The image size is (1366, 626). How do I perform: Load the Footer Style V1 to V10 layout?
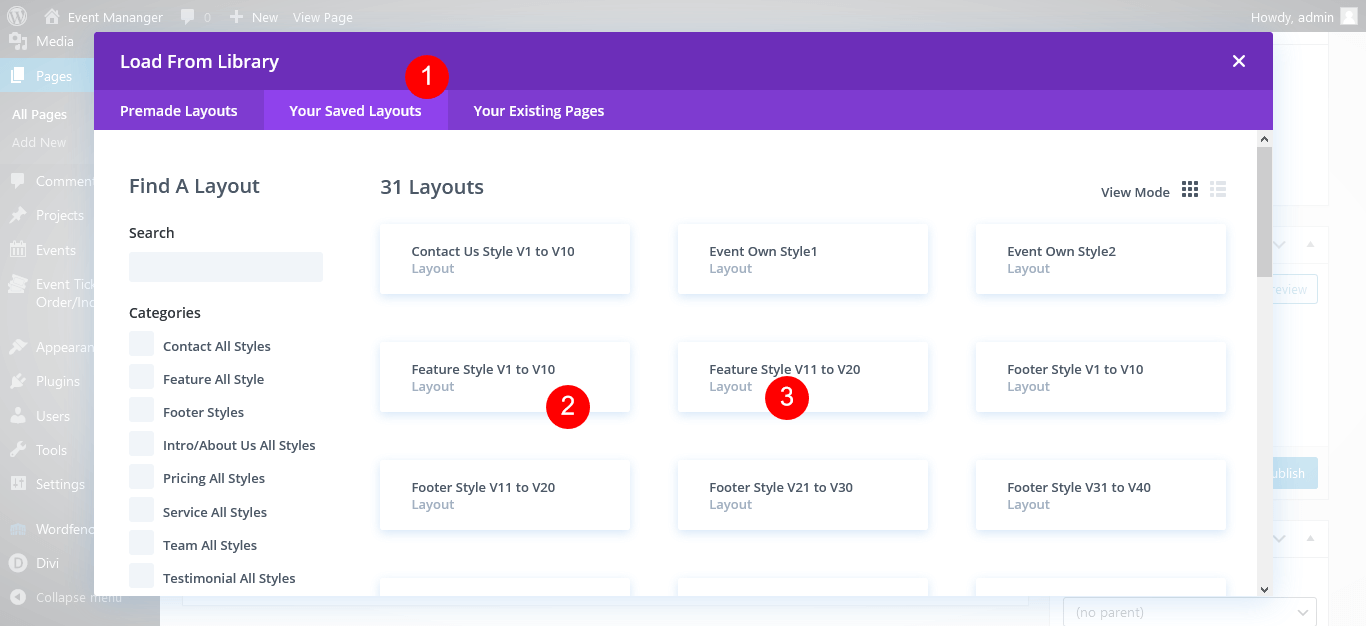(1101, 377)
